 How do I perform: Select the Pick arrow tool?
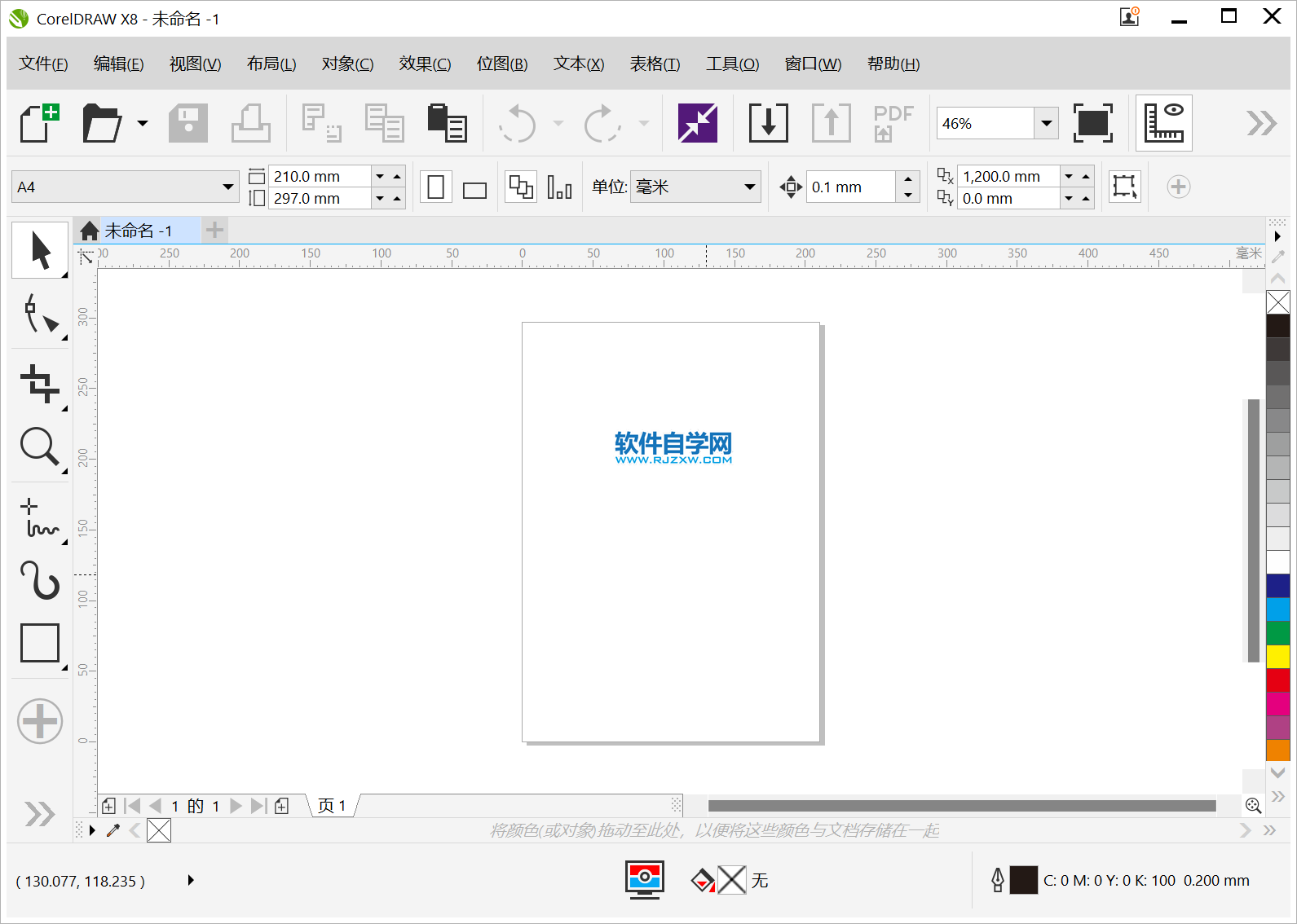40,250
